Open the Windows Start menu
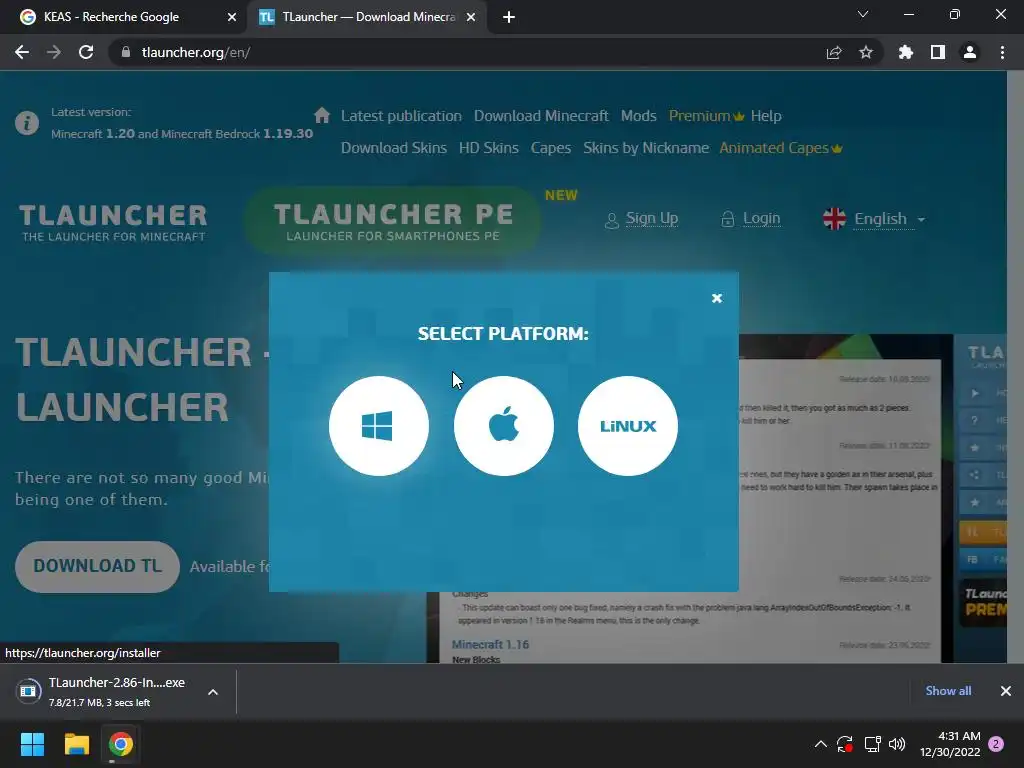 (x=32, y=744)
